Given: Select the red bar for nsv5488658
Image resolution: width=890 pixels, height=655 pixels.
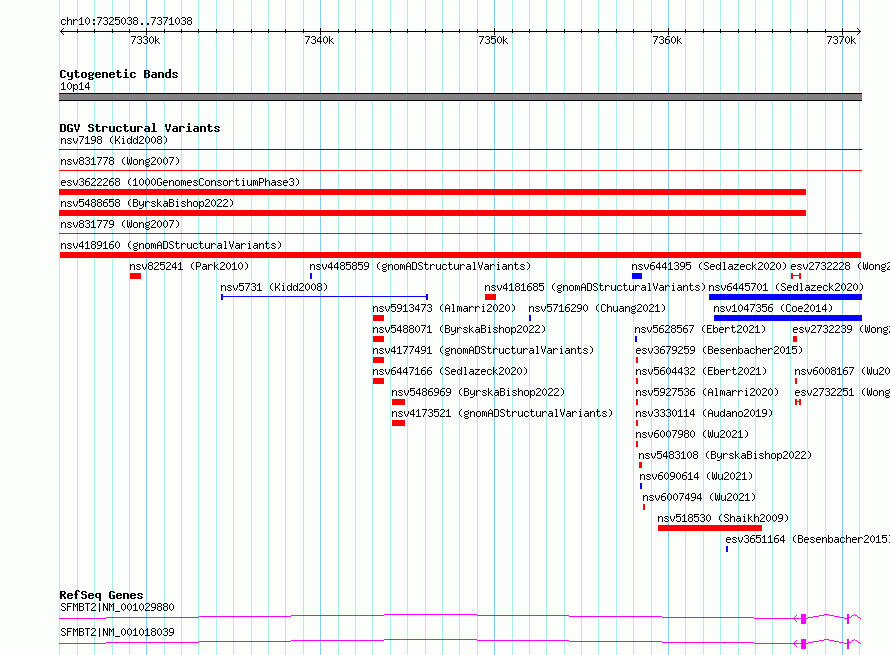Looking at the screenshot, I should (433, 213).
